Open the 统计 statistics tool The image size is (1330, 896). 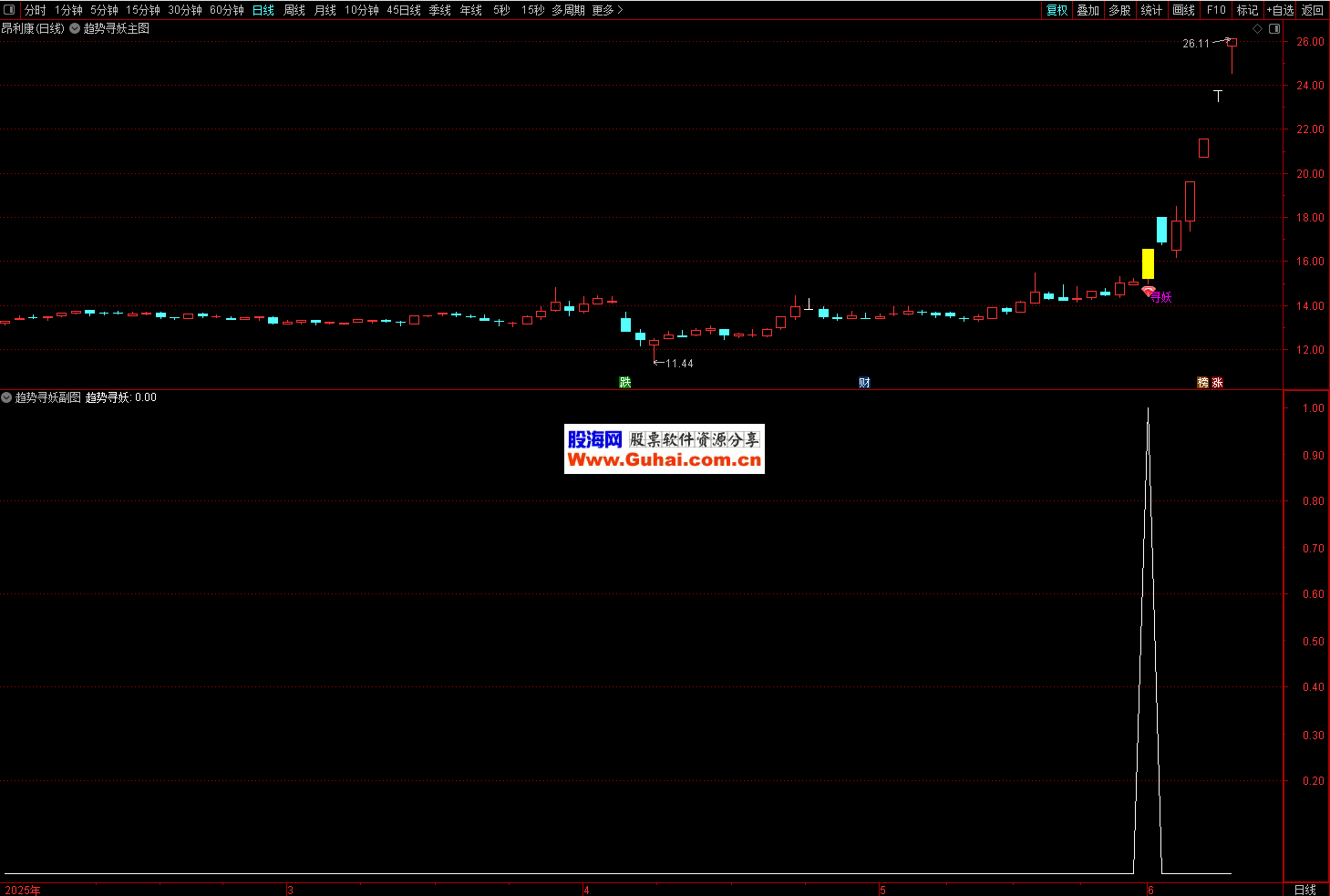point(1152,10)
